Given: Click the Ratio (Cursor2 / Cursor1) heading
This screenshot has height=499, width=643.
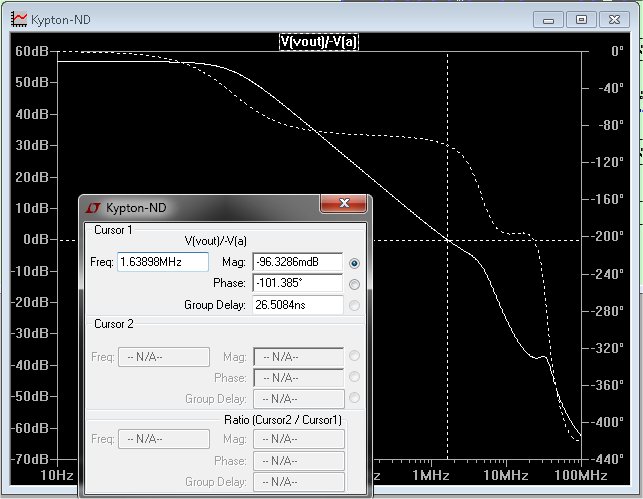Looking at the screenshot, I should (x=283, y=420).
